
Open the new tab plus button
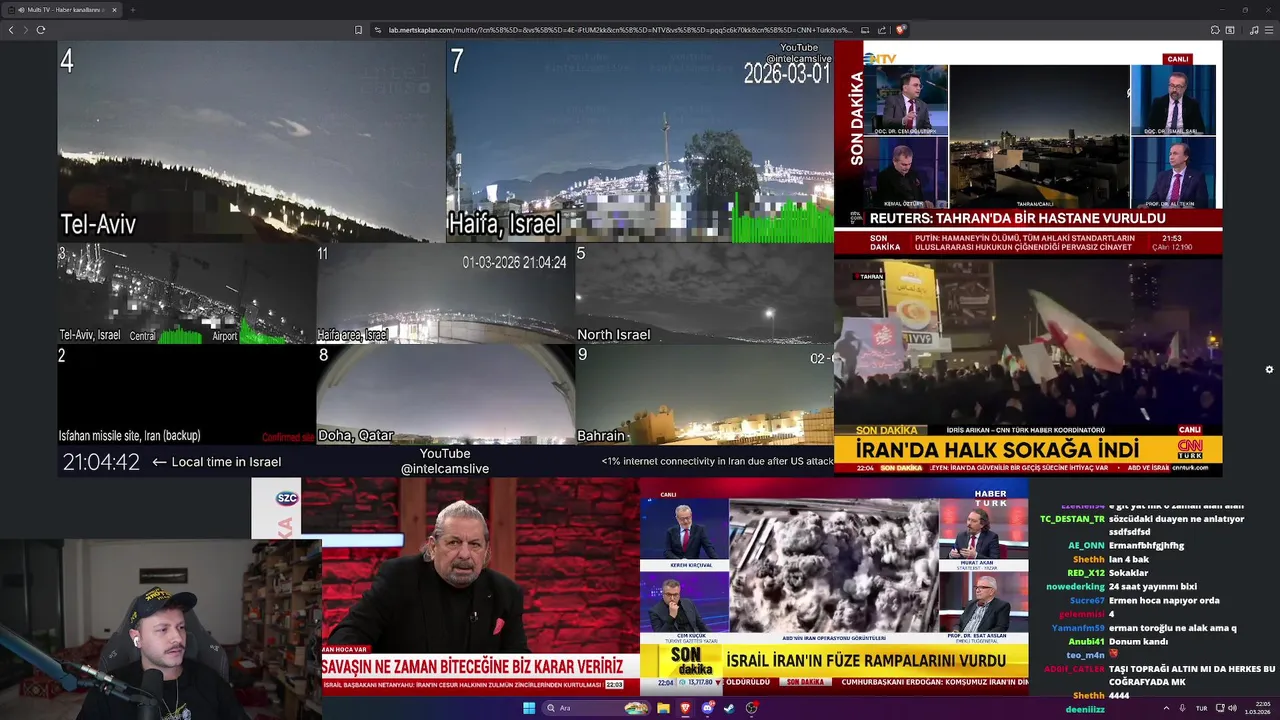[132, 10]
